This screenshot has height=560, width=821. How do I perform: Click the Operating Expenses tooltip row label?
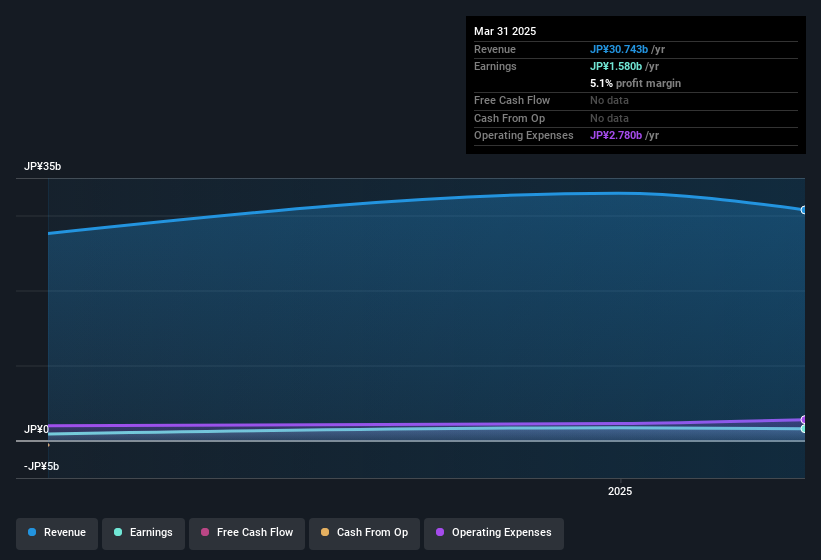[524, 136]
